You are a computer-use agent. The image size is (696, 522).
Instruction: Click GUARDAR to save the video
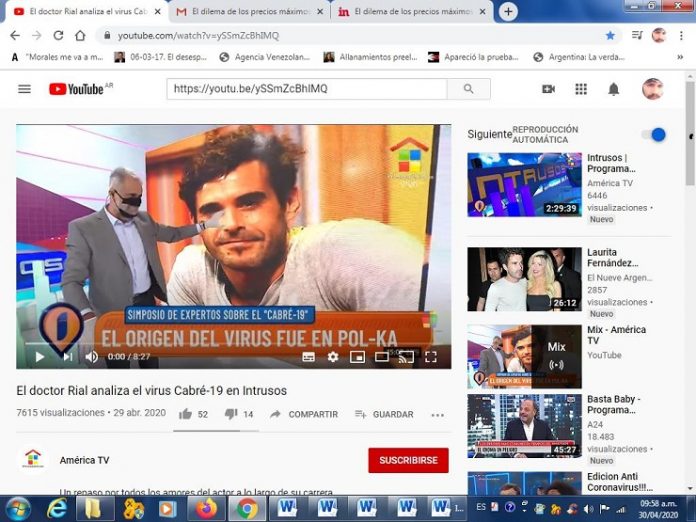point(384,414)
